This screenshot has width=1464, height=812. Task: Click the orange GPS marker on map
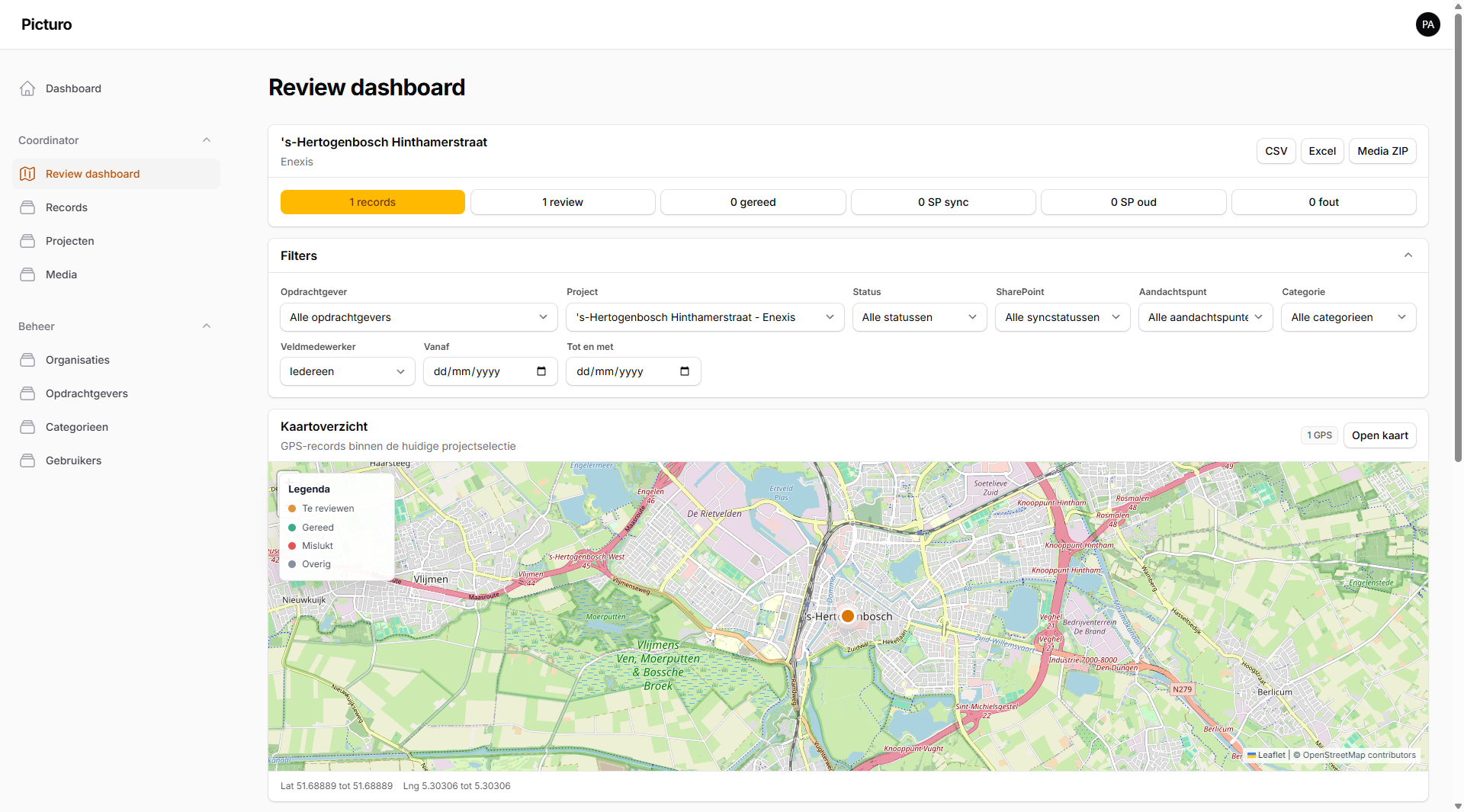pos(848,616)
